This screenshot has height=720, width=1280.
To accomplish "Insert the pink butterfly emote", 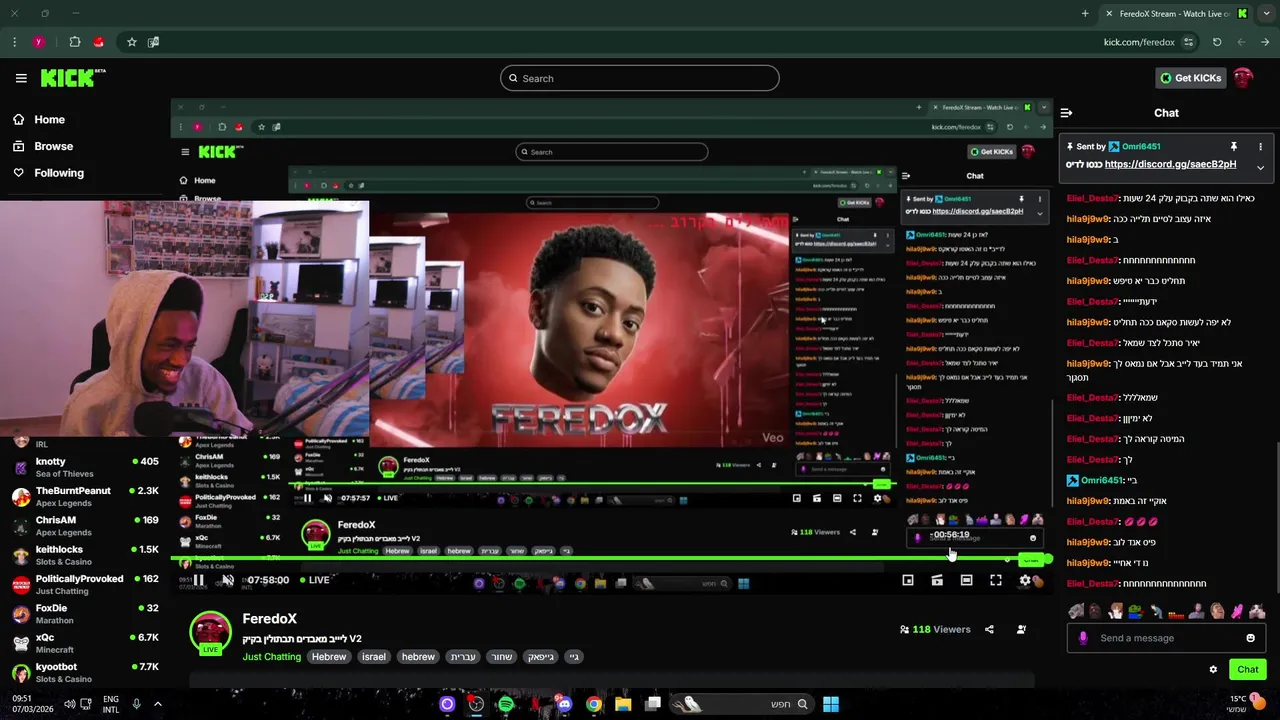I will [1237, 611].
